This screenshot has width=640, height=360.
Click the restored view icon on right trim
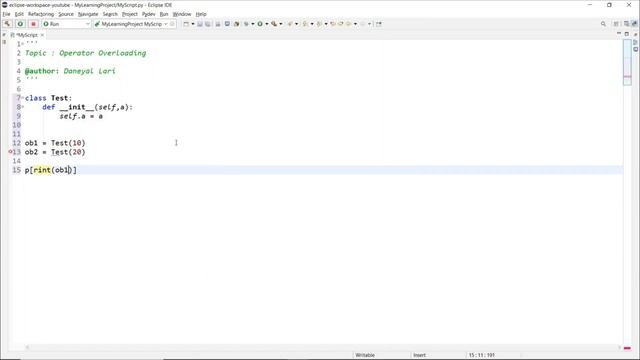point(636,42)
